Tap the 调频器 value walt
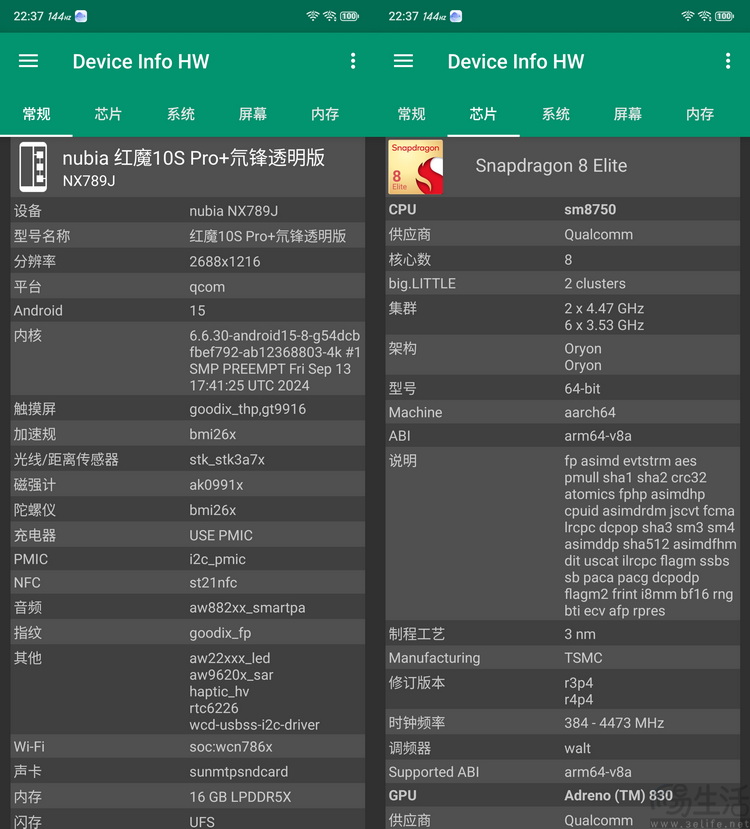750x829 pixels. coord(577,749)
